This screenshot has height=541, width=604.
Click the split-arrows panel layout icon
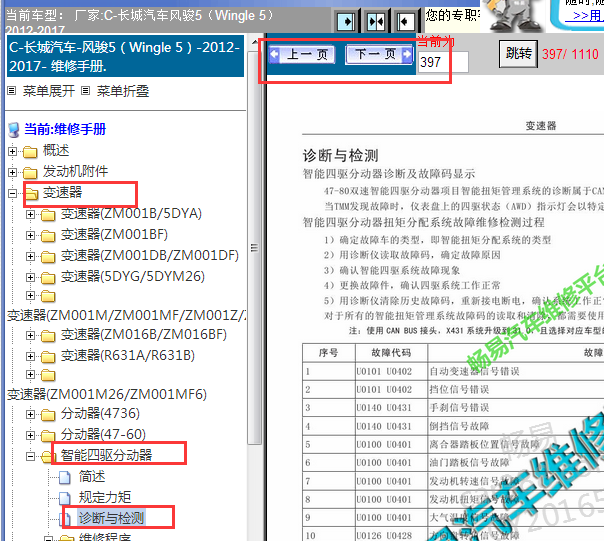(376, 21)
